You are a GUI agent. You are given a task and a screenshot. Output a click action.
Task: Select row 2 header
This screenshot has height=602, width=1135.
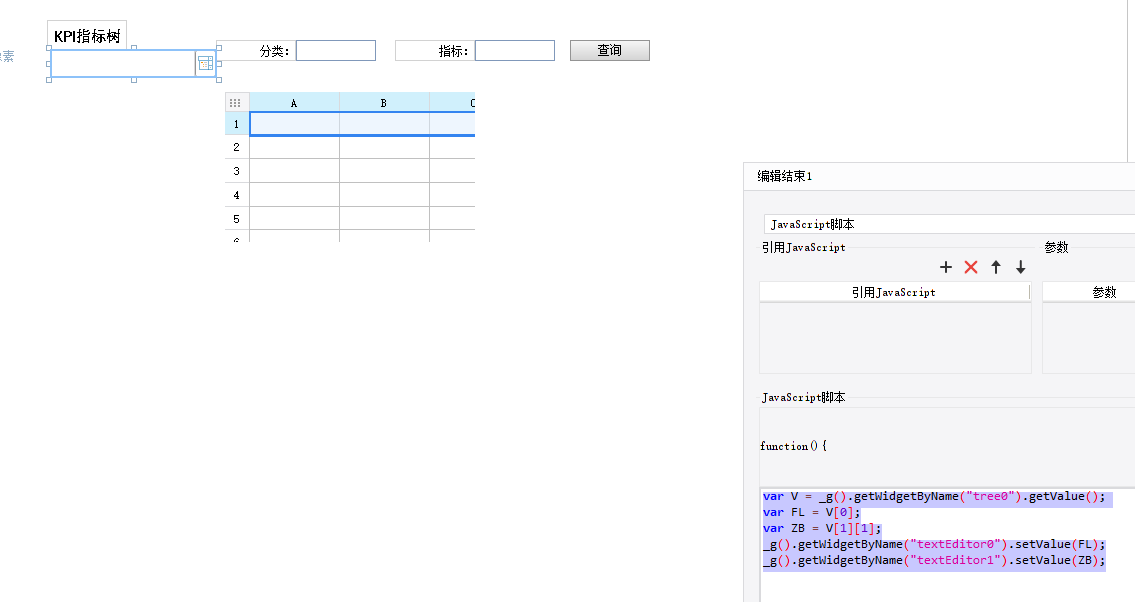(237, 147)
